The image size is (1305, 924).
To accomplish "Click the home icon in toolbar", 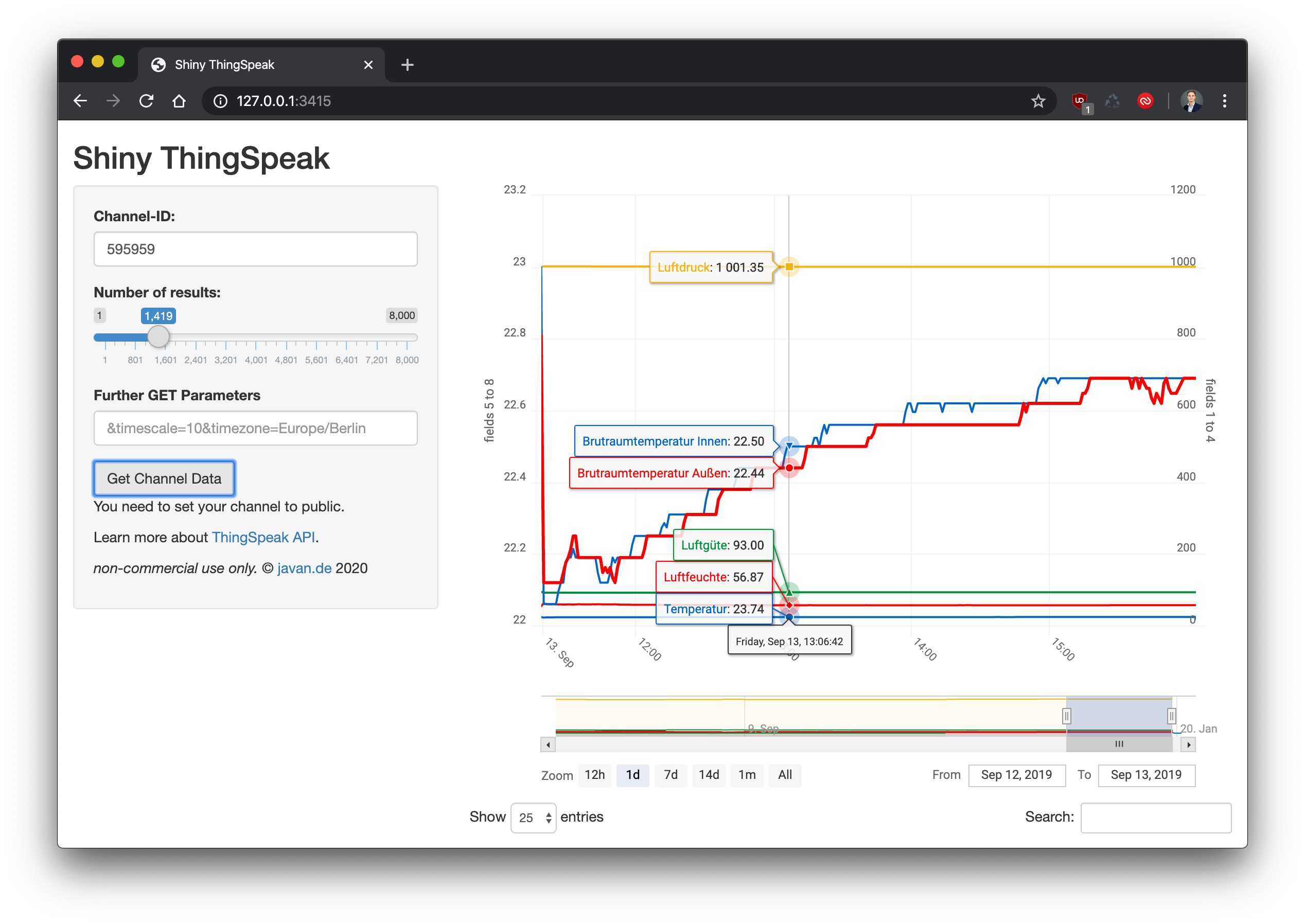I will click(179, 101).
